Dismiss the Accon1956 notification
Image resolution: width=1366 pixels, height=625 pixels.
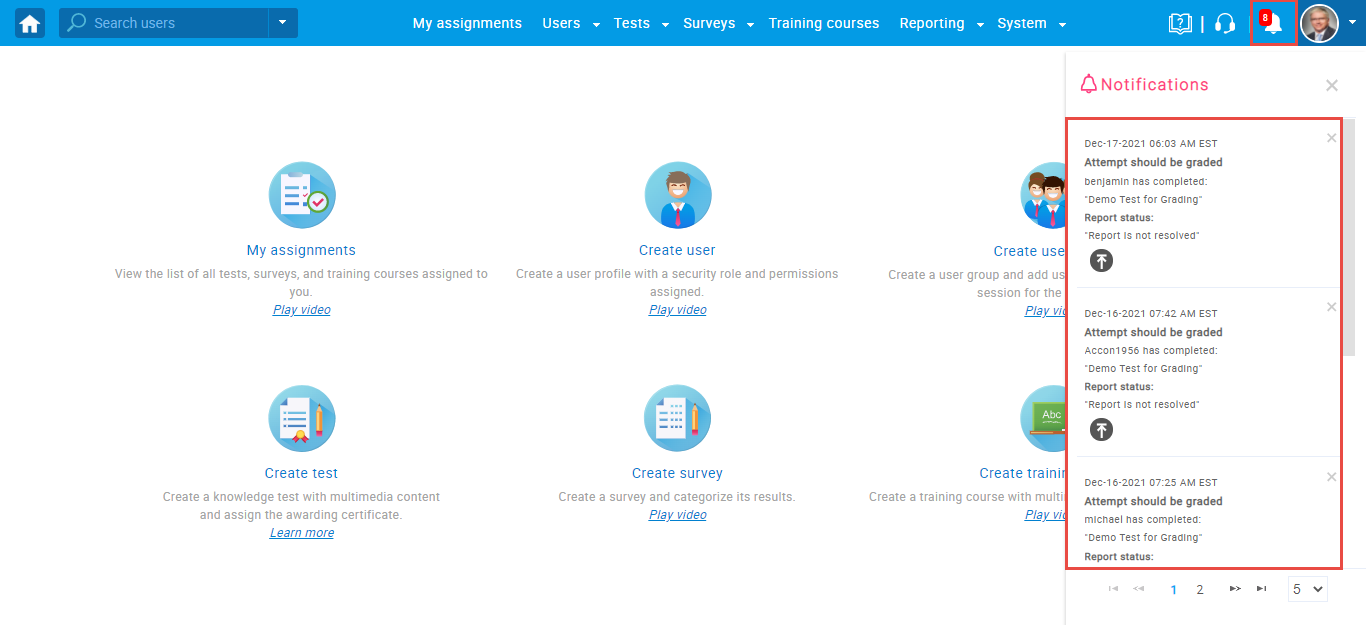point(1331,307)
